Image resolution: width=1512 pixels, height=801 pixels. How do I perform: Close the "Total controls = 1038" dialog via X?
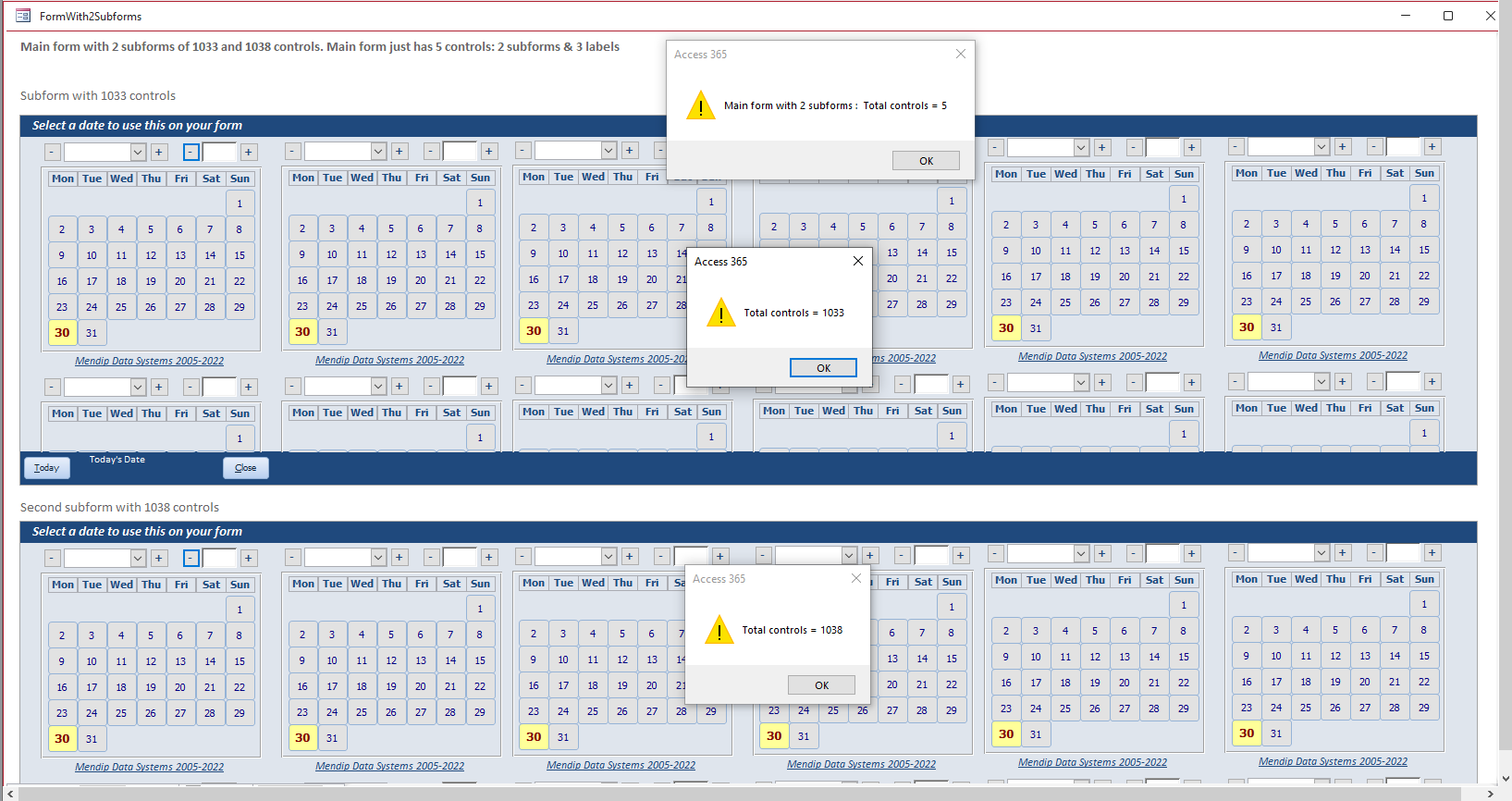(856, 578)
